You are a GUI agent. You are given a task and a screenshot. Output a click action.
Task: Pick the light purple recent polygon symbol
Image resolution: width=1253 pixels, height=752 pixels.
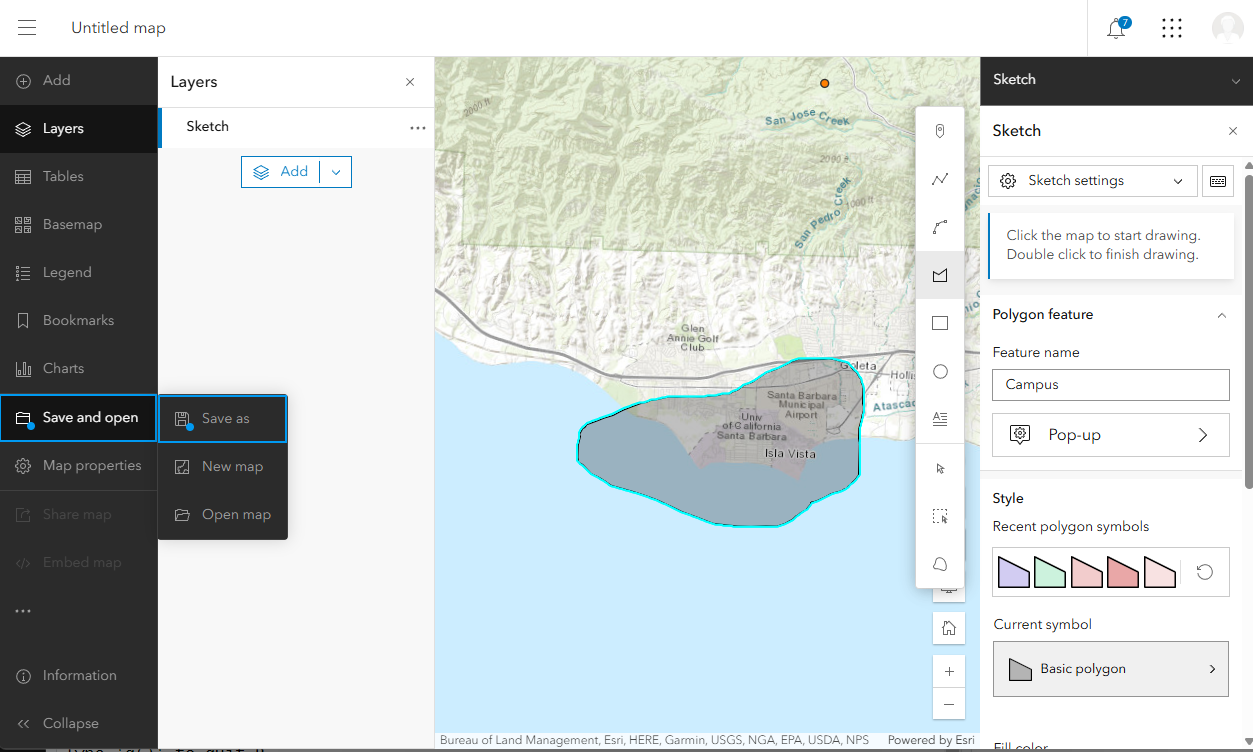[1013, 572]
